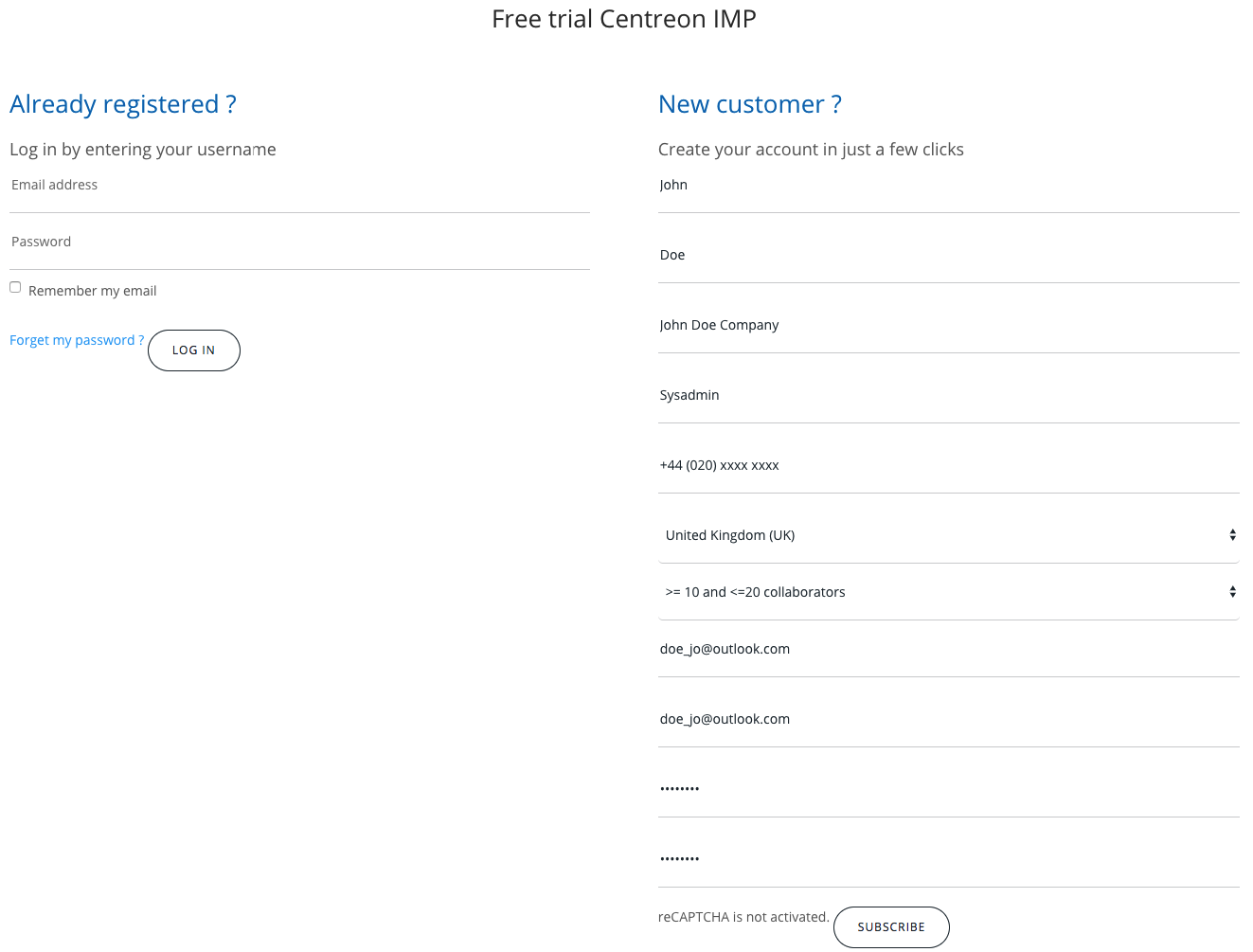The width and height of the screenshot is (1253, 952).
Task: Expand the collaborators count dropdown
Action: coord(948,592)
